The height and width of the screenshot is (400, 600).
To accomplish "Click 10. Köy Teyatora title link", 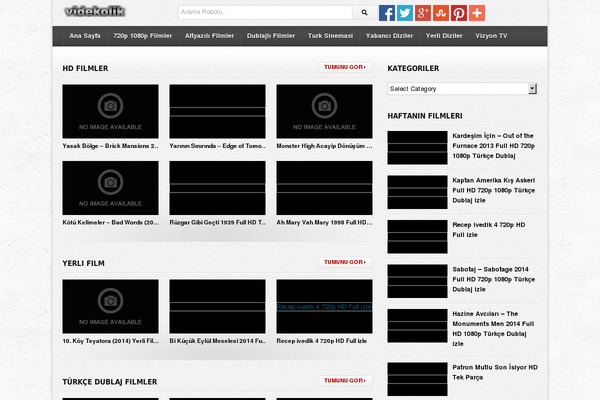I will click(x=111, y=341).
